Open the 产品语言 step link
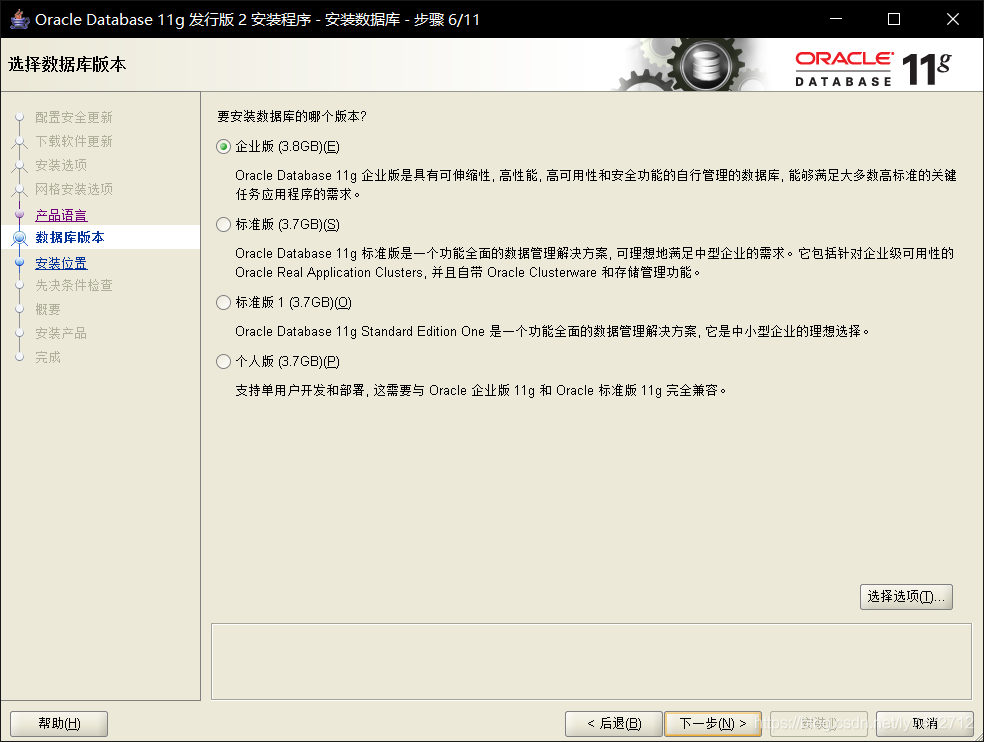 (61, 215)
